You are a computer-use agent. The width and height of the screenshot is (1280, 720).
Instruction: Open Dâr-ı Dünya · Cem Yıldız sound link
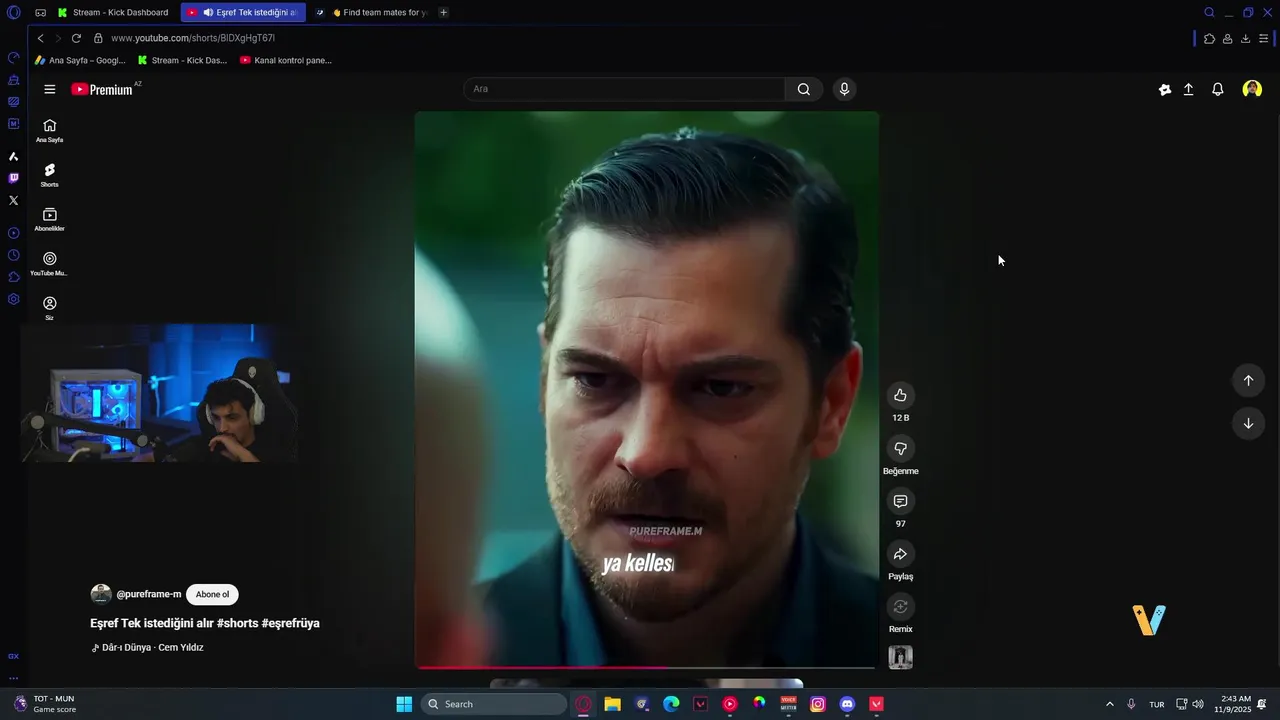coord(152,647)
